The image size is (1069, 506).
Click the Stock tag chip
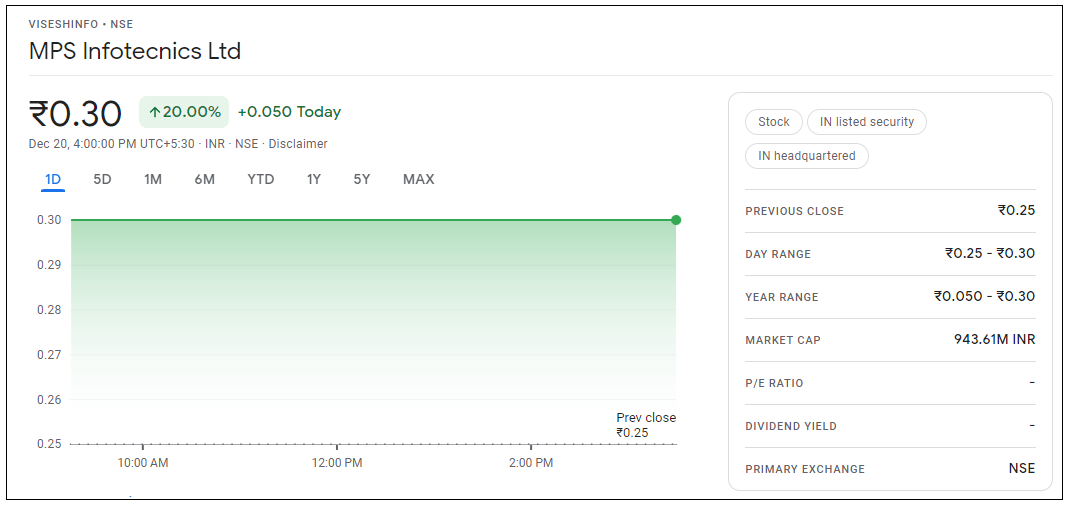[x=774, y=122]
